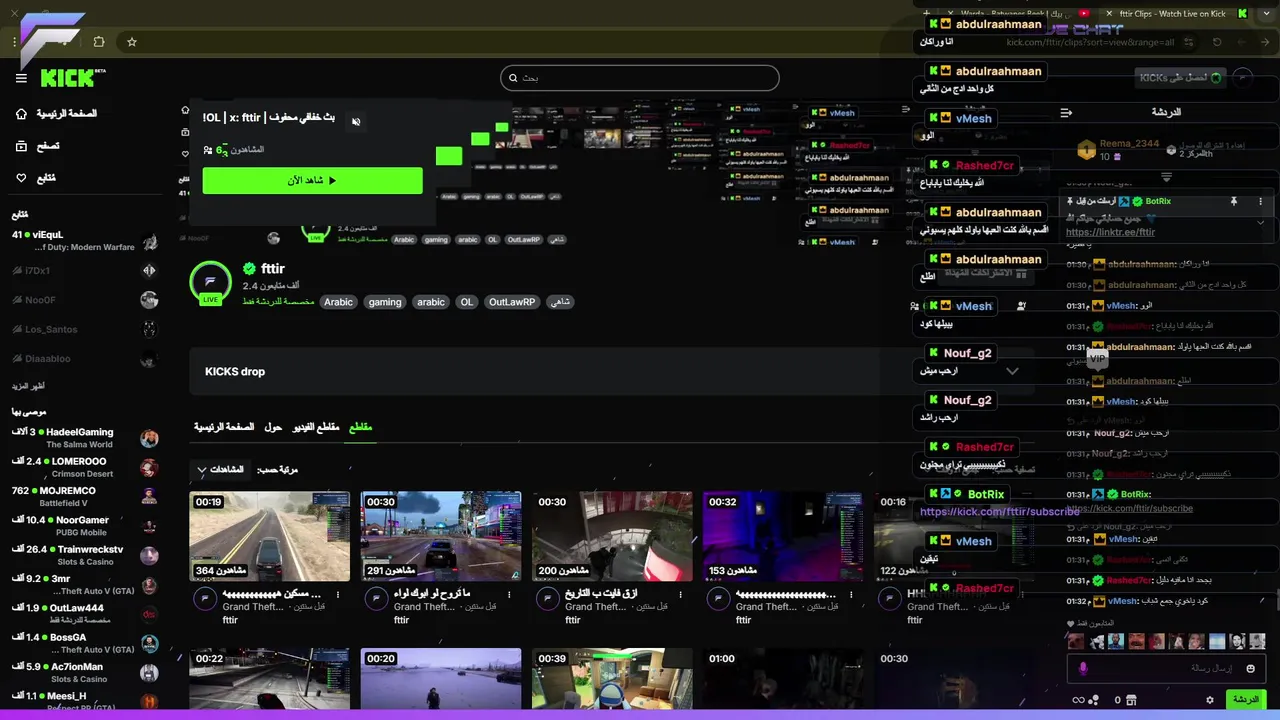
Task: Bookmark the page with the star icon
Action: click(x=131, y=42)
